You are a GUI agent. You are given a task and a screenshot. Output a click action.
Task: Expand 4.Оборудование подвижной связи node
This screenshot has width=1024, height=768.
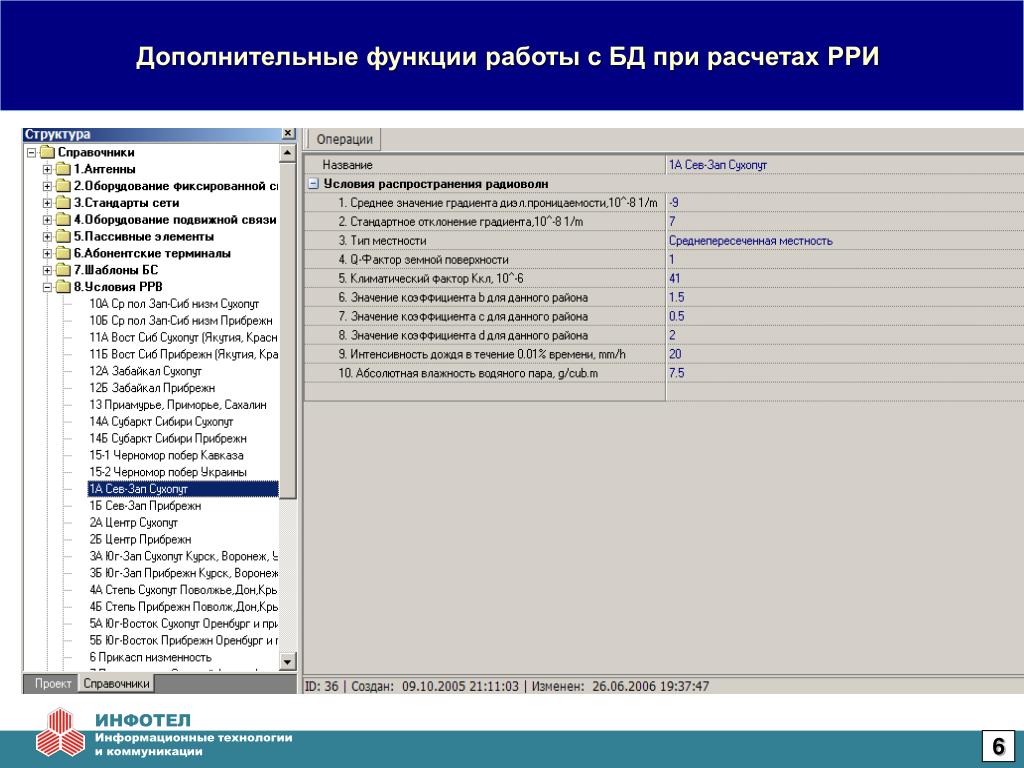[47, 220]
